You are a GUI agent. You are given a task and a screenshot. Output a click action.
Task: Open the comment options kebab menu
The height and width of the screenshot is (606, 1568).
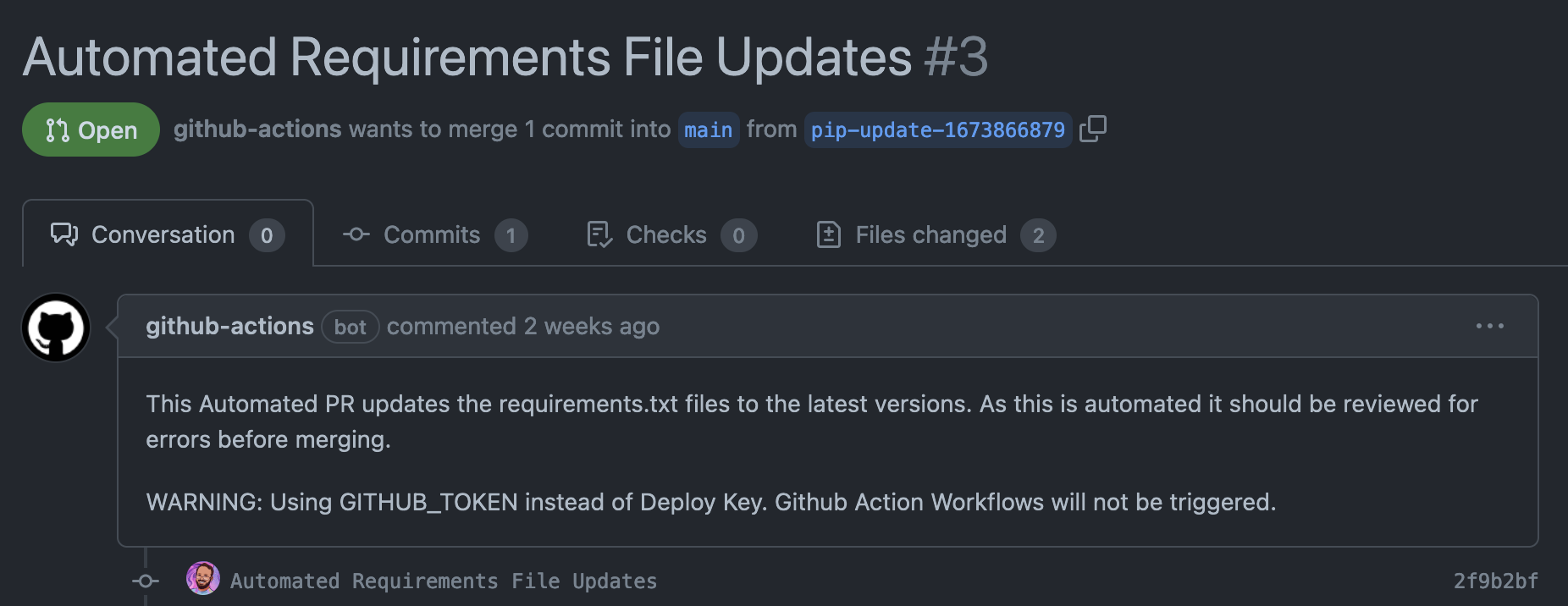(x=1491, y=326)
